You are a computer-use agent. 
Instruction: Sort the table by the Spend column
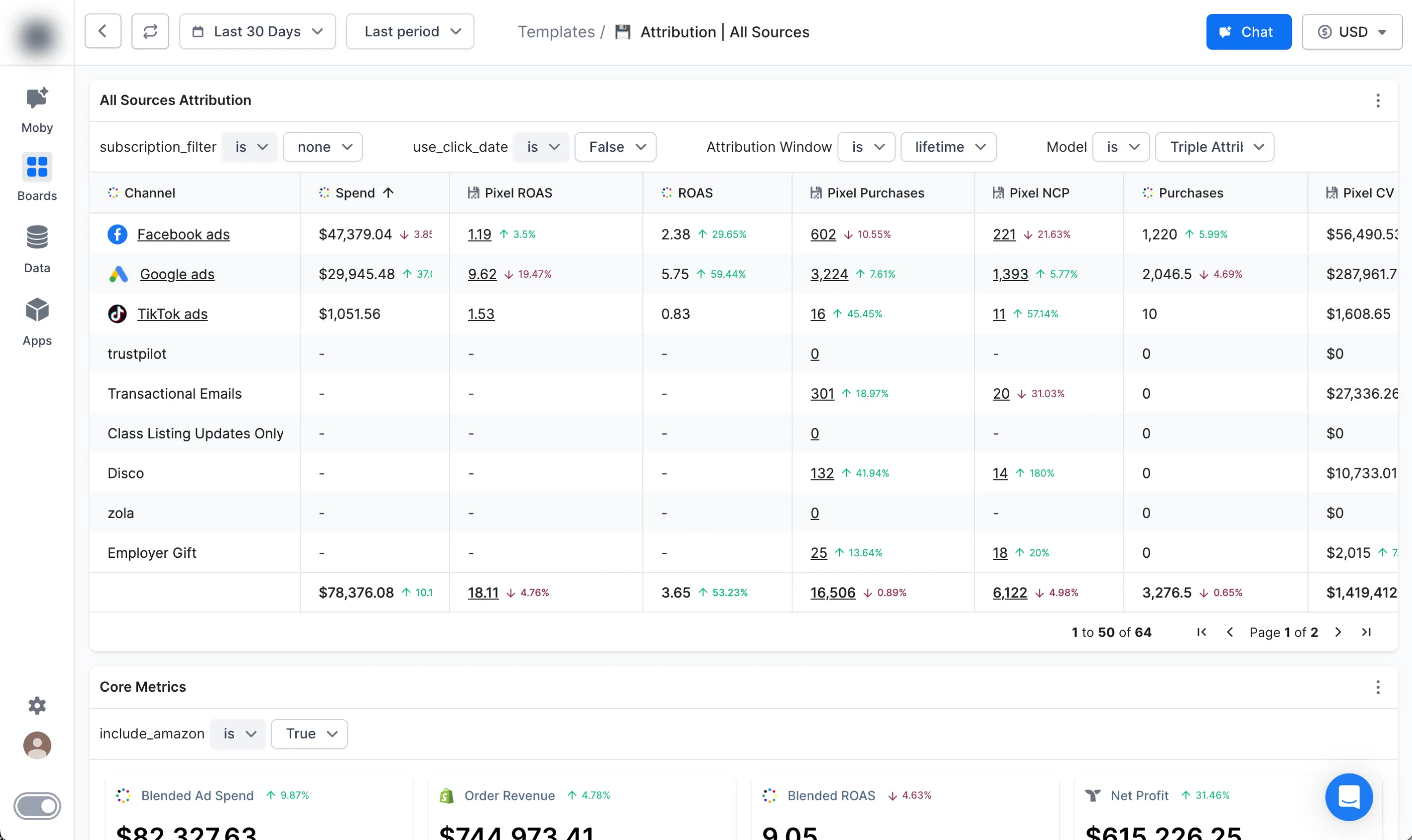[x=355, y=193]
